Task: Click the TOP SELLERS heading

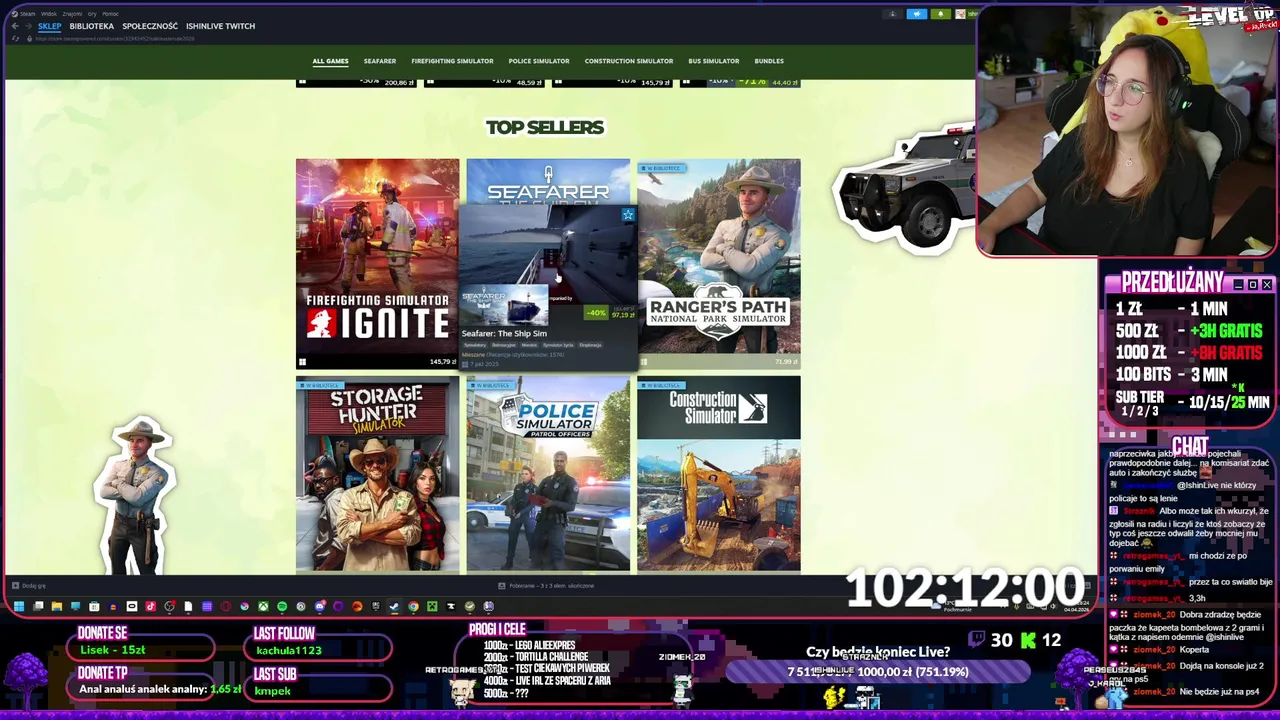Action: [x=545, y=127]
